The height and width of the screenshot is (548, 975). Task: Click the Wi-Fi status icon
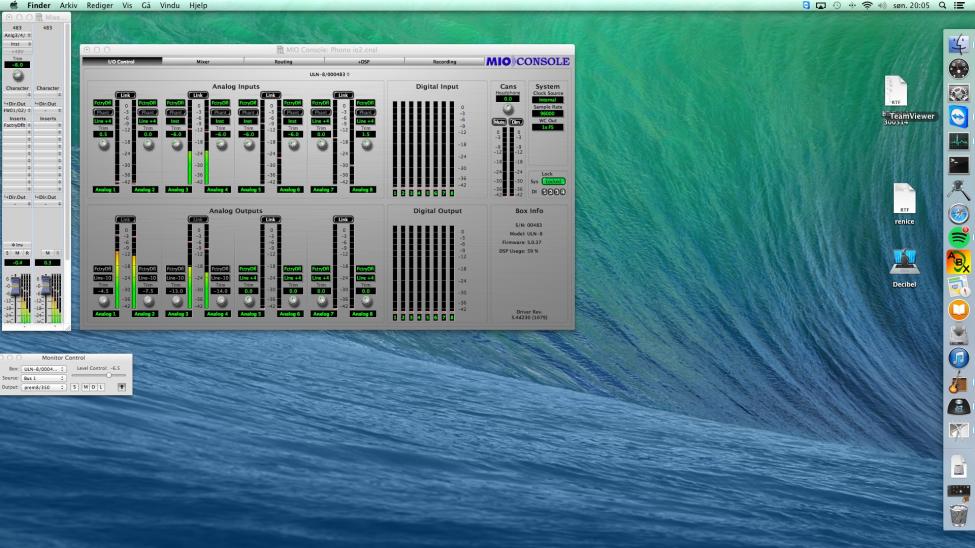pos(867,5)
